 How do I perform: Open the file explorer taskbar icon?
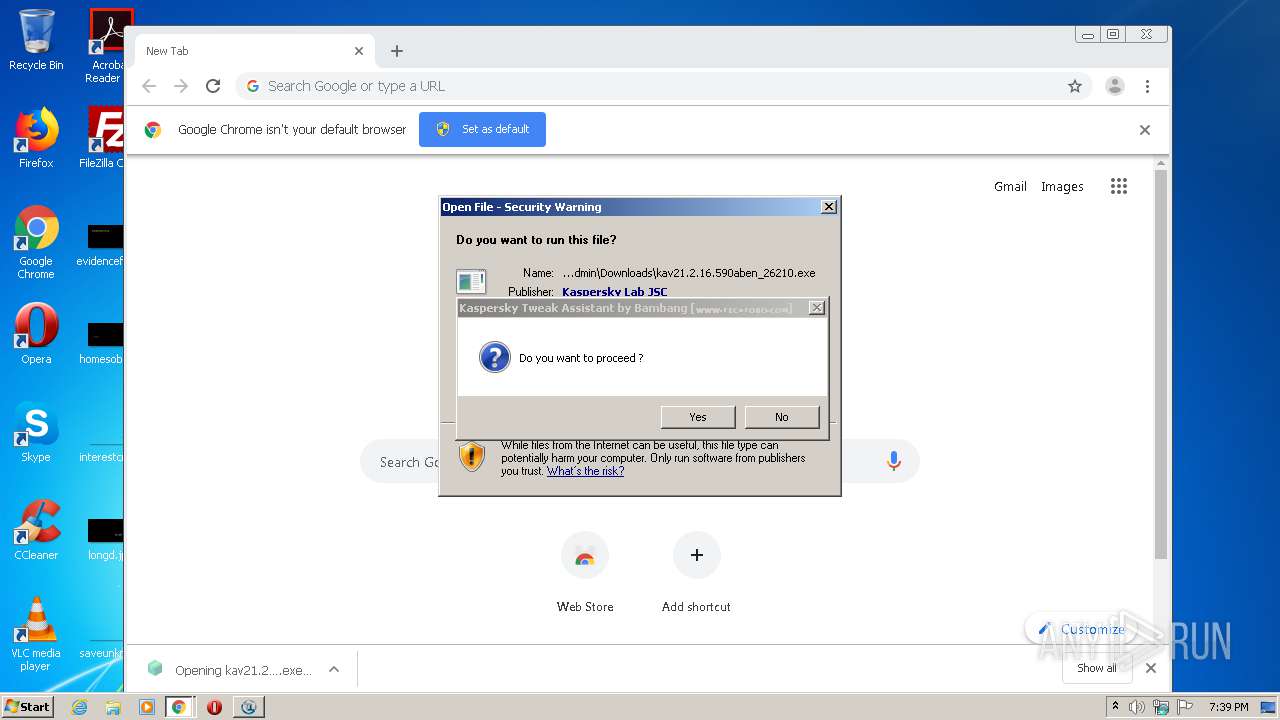coord(113,707)
